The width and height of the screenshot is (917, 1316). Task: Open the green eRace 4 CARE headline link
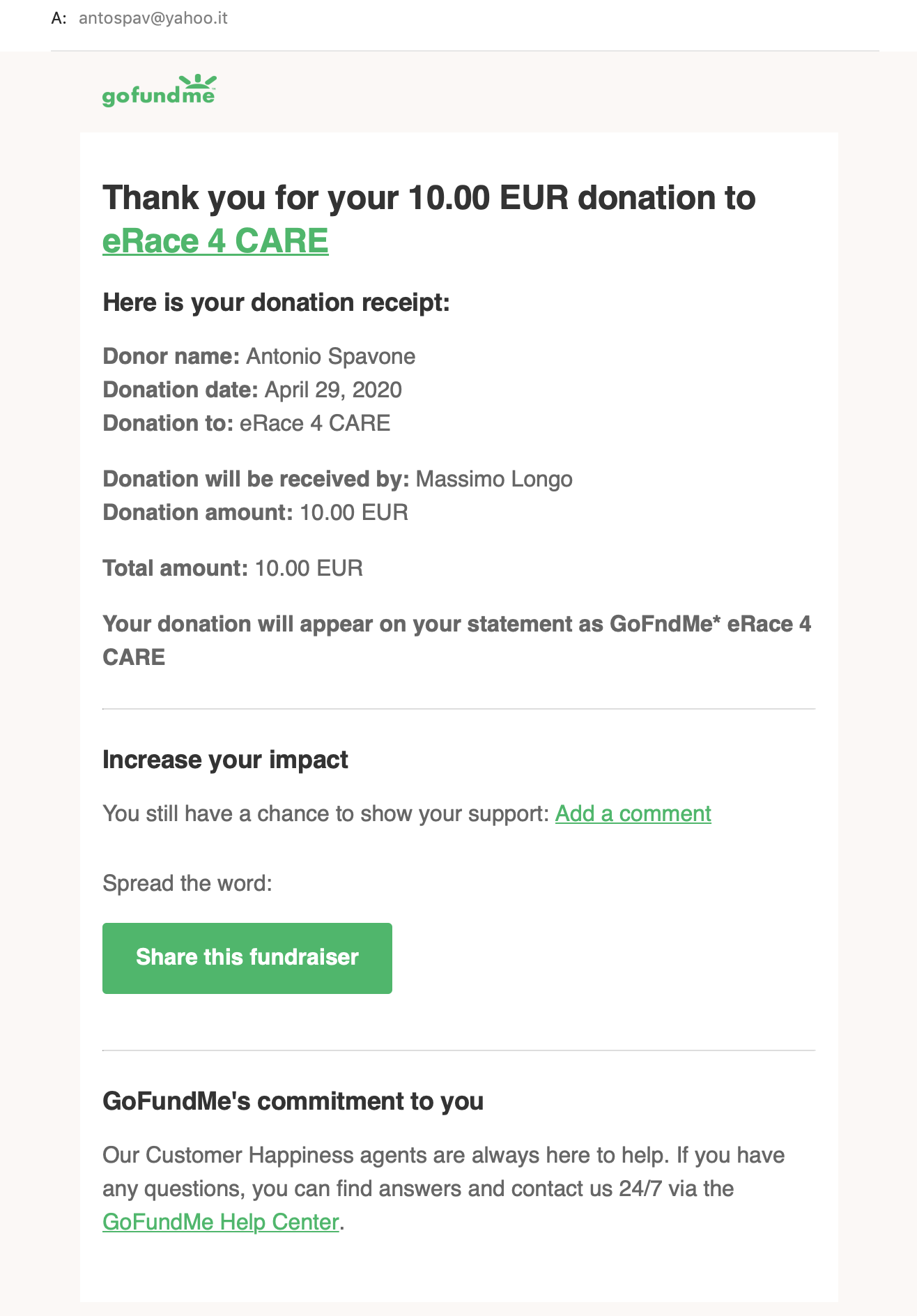pos(215,241)
